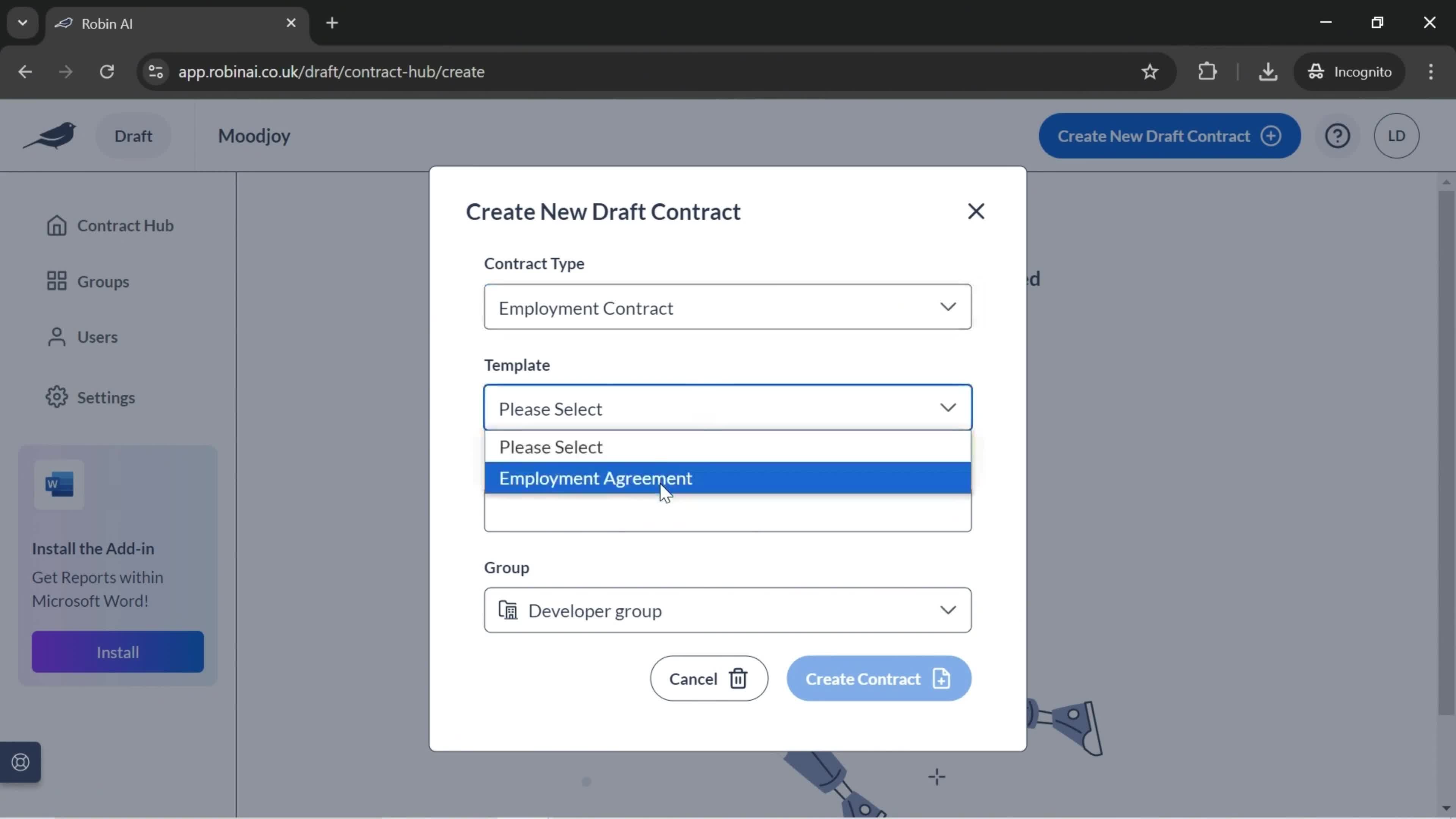
Task: Click the Please Select default option
Action: click(728, 447)
